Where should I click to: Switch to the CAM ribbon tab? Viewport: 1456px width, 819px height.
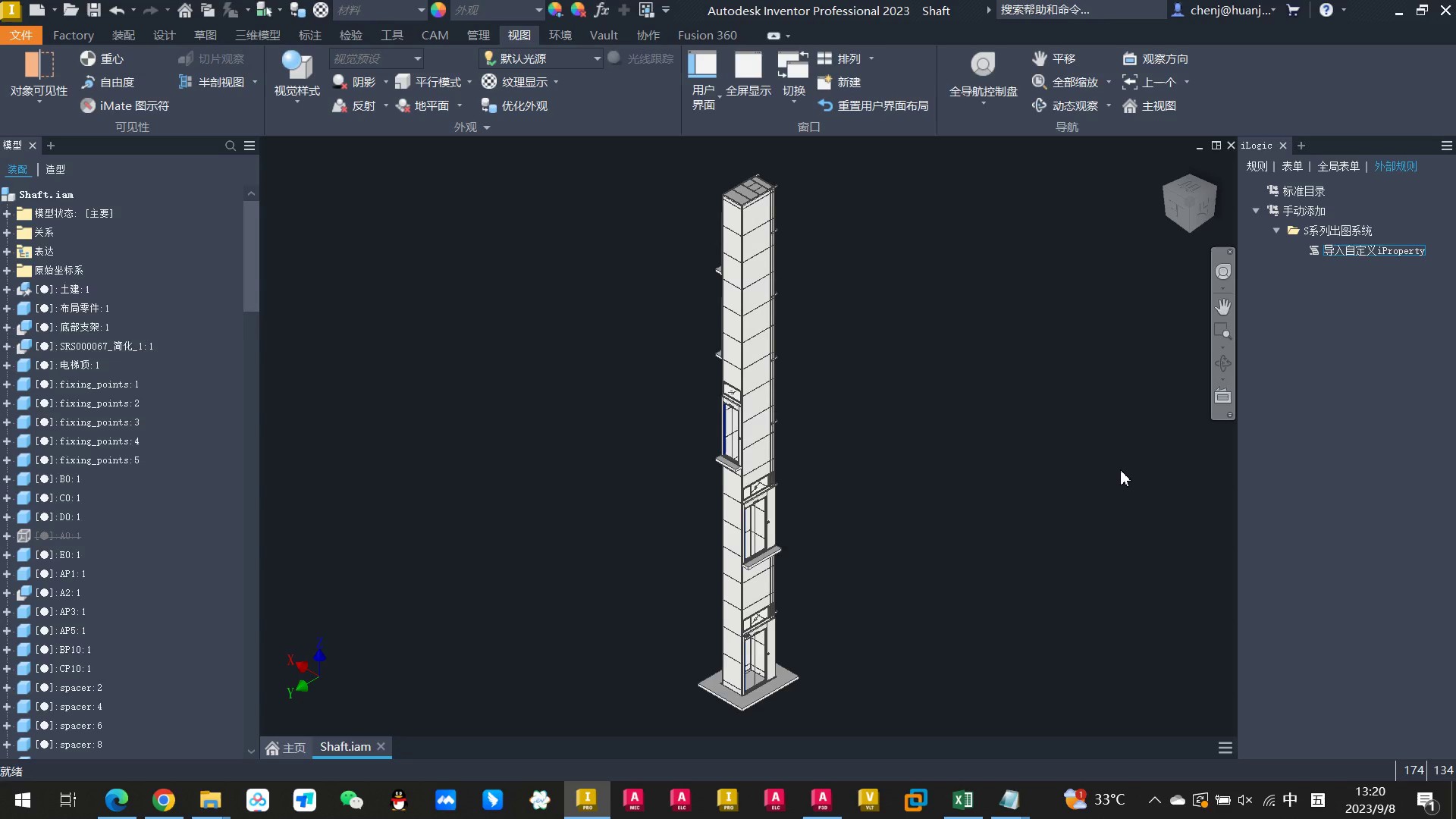tap(435, 35)
